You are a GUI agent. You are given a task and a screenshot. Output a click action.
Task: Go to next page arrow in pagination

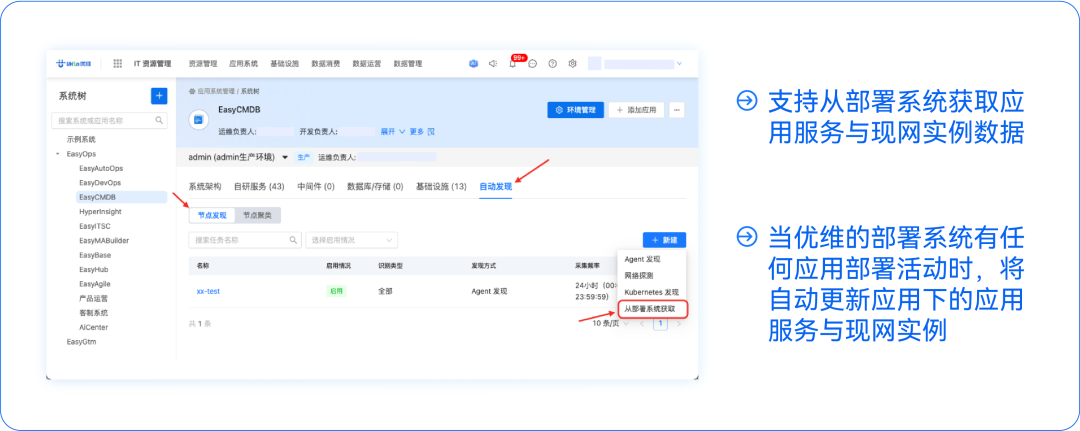coord(678,323)
